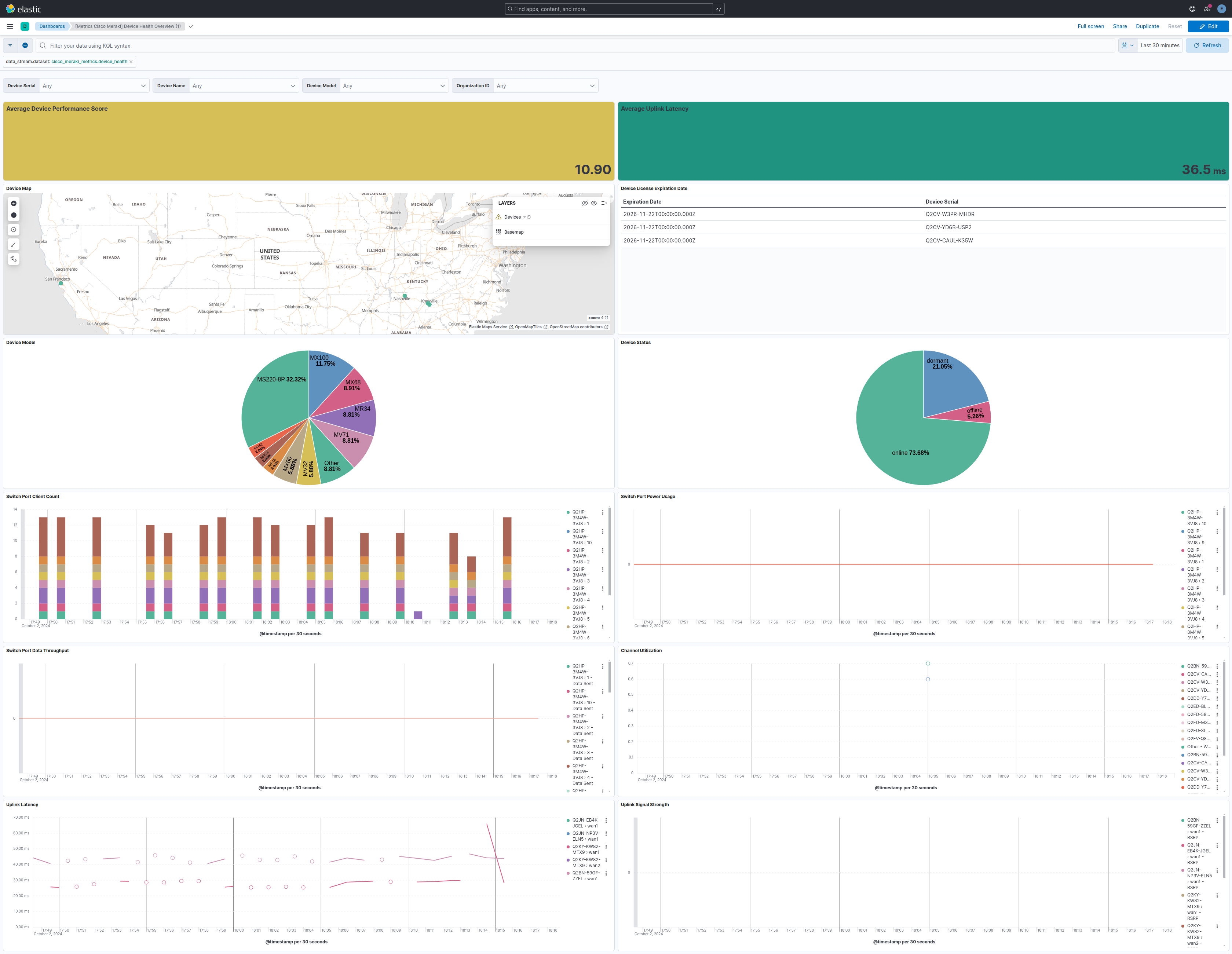Zoom in on the Device Map
Screen dimensions: 1232x954
pos(14,203)
